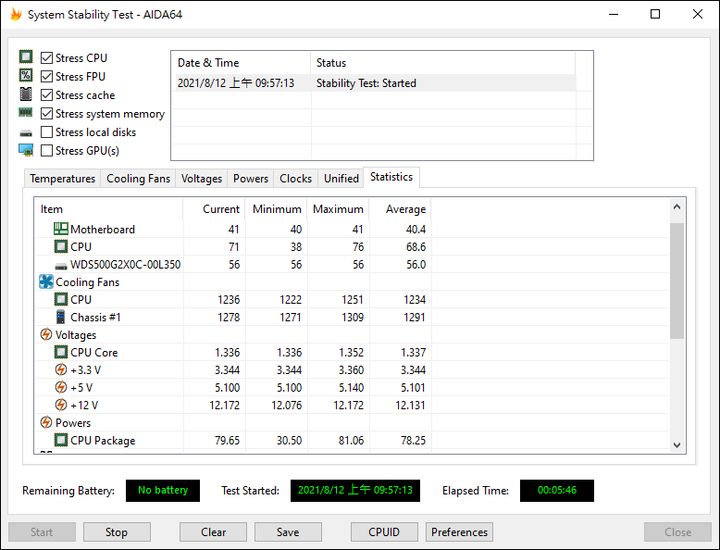Click the CPU fan row icon
Screen dimensions: 720x550
click(x=61, y=299)
